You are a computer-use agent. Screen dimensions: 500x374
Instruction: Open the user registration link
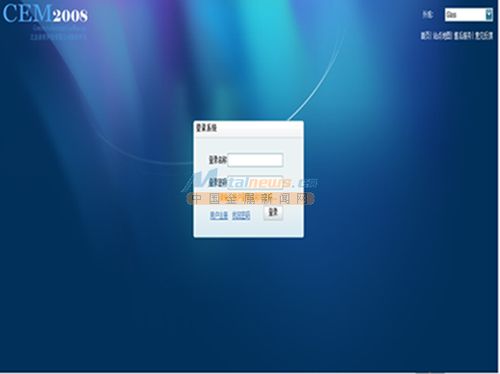(219, 215)
